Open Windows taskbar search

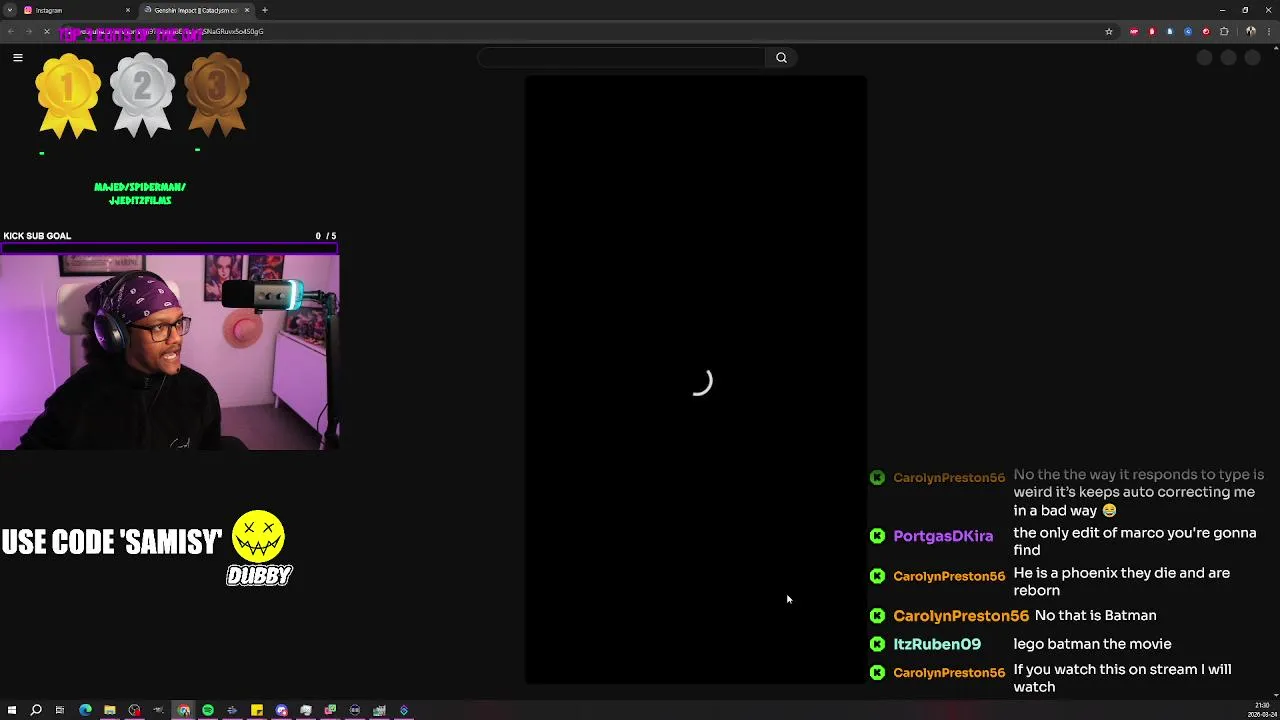point(36,710)
